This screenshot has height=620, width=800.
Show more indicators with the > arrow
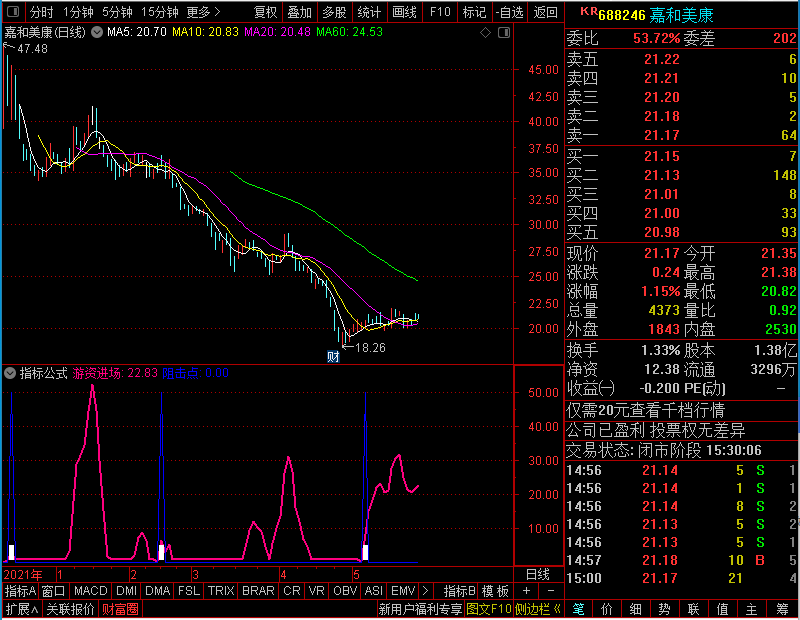426,591
